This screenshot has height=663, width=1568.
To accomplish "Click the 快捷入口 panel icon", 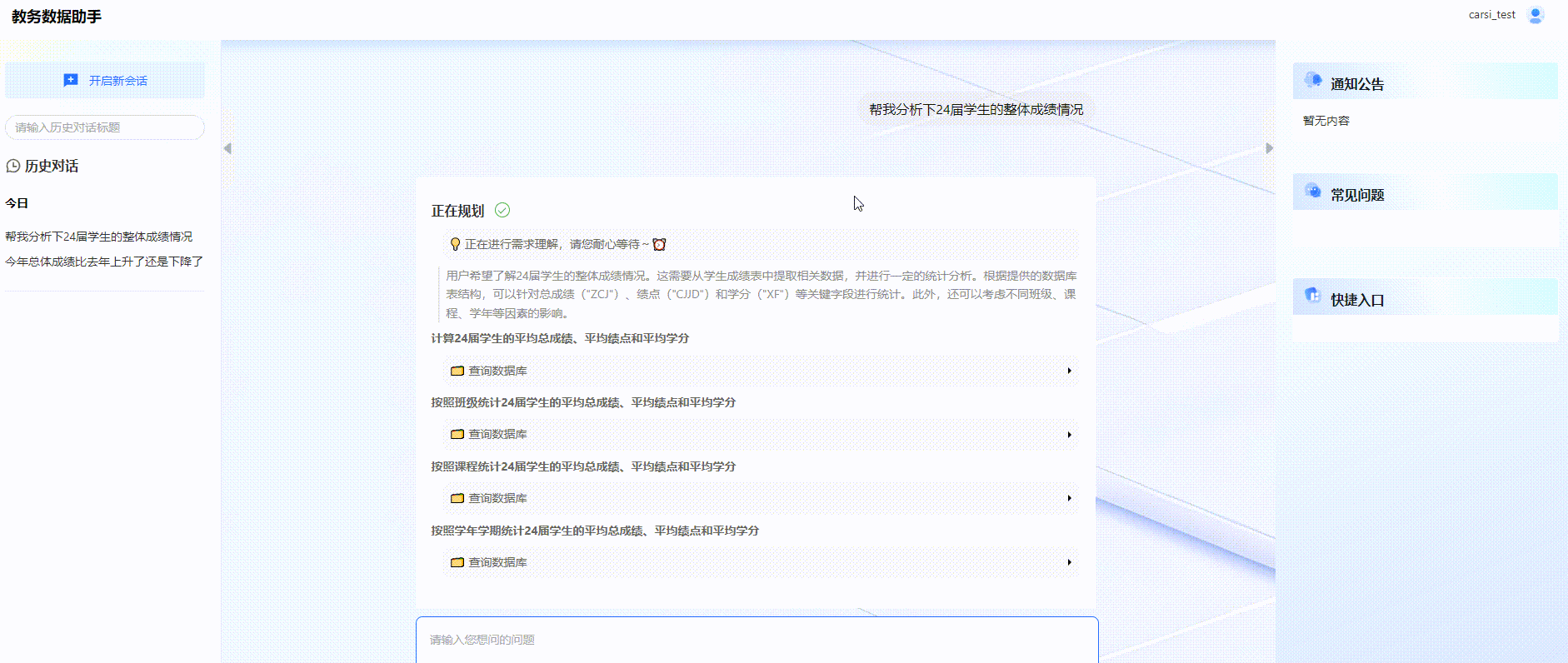I will 1313,296.
